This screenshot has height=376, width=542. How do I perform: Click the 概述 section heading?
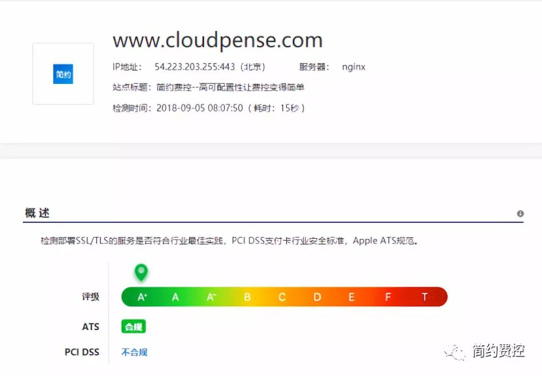coord(37,213)
